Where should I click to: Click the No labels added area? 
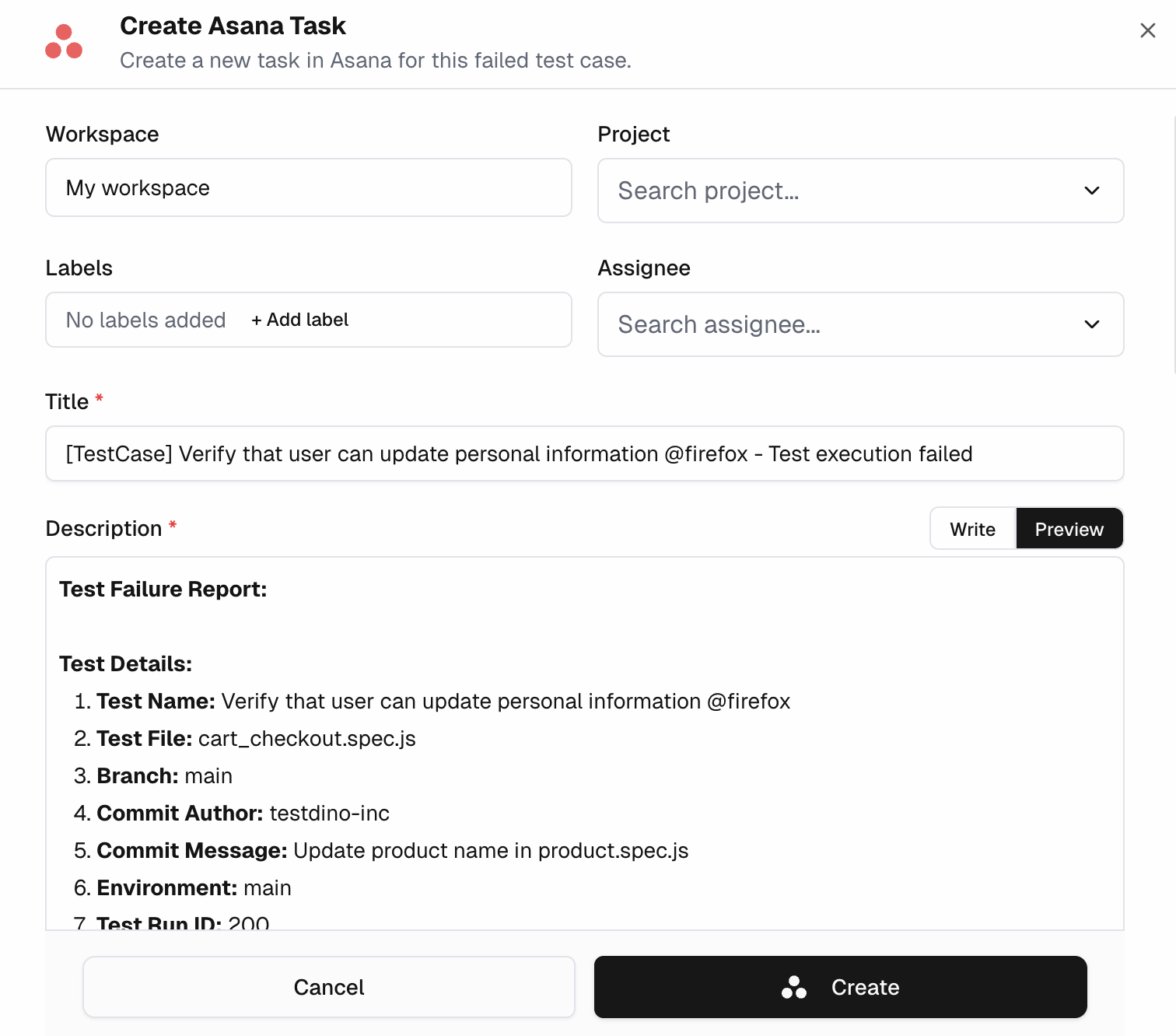145,320
